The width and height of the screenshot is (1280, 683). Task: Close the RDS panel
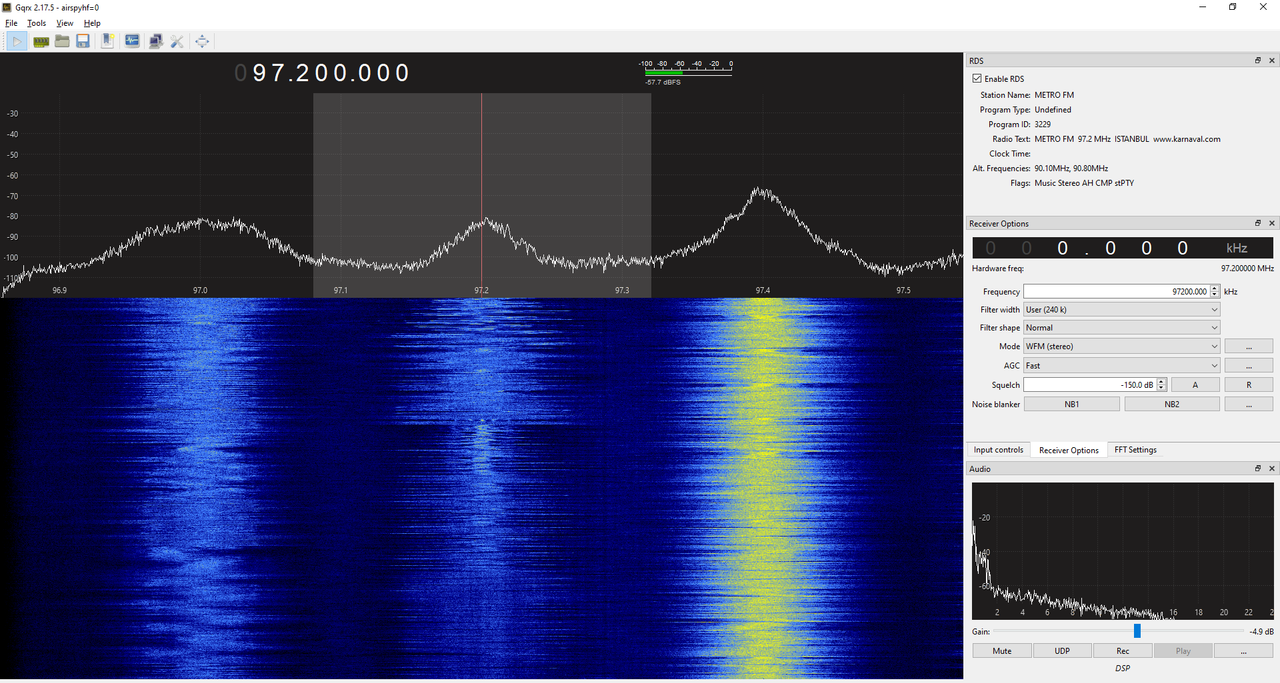click(x=1272, y=61)
